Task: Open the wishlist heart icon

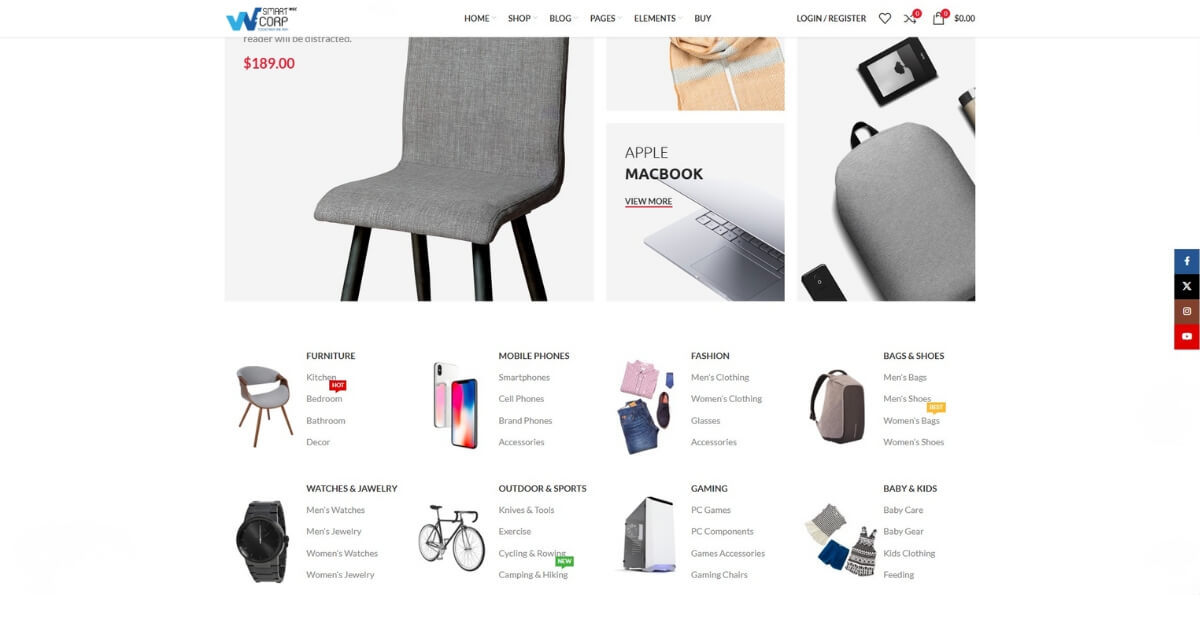Action: 885,18
